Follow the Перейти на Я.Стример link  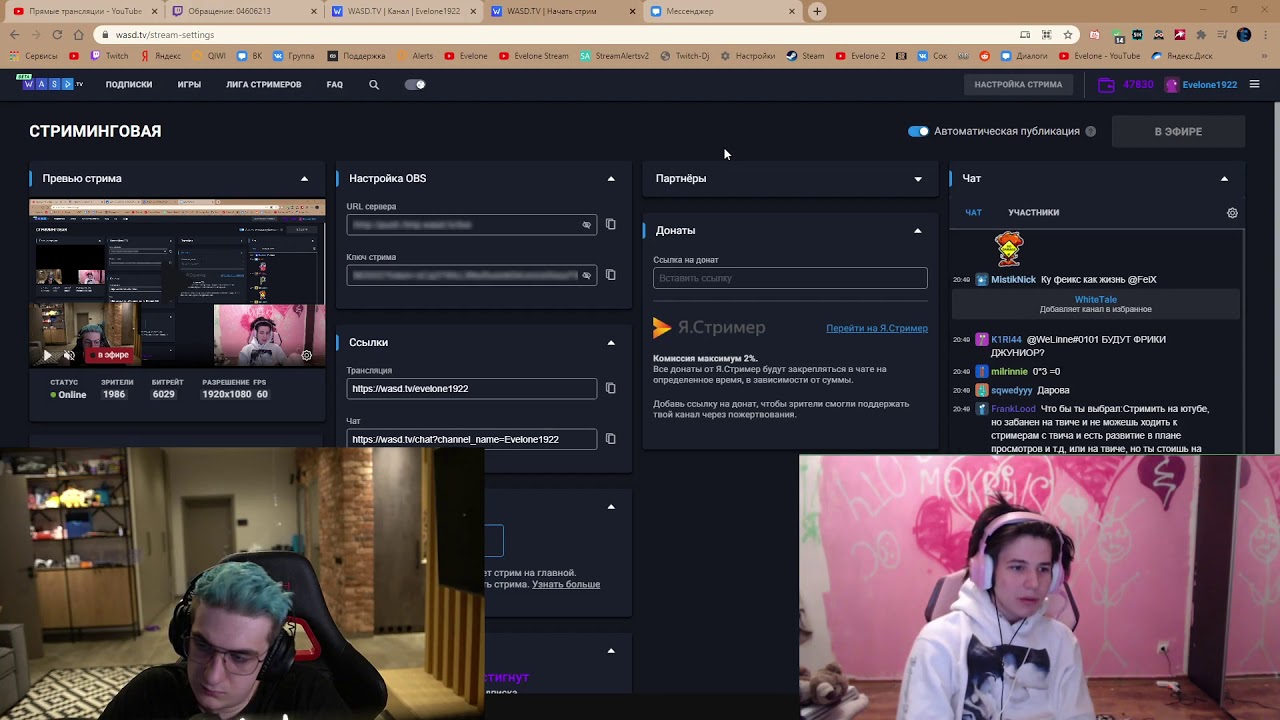877,328
